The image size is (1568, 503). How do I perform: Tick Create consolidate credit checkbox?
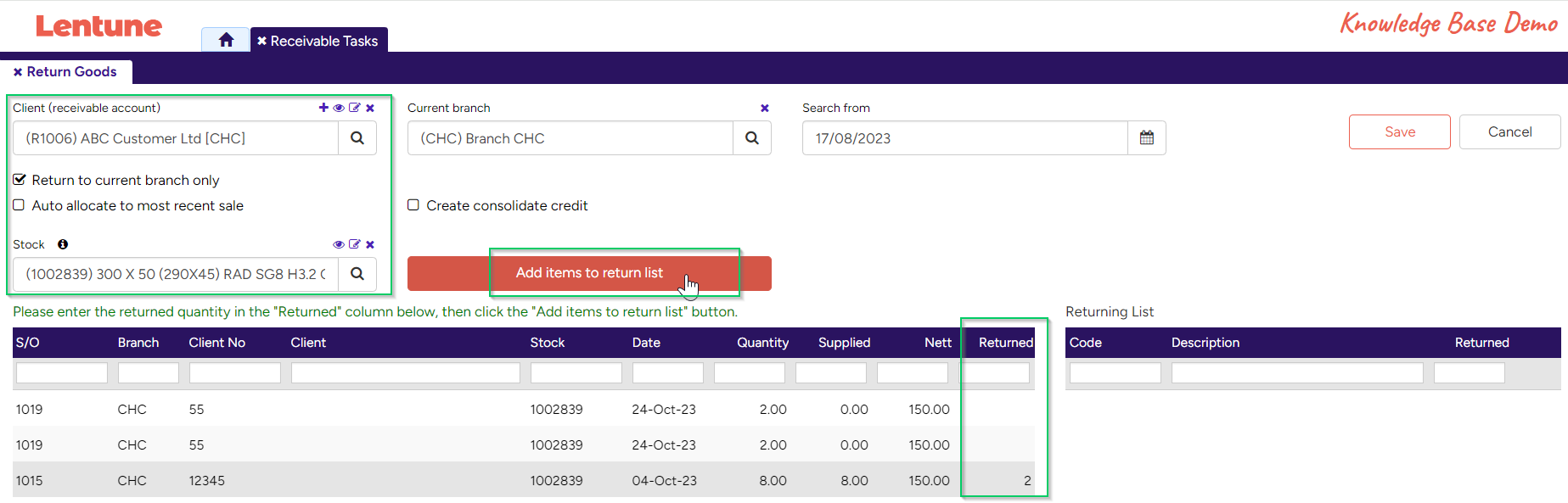[x=413, y=205]
